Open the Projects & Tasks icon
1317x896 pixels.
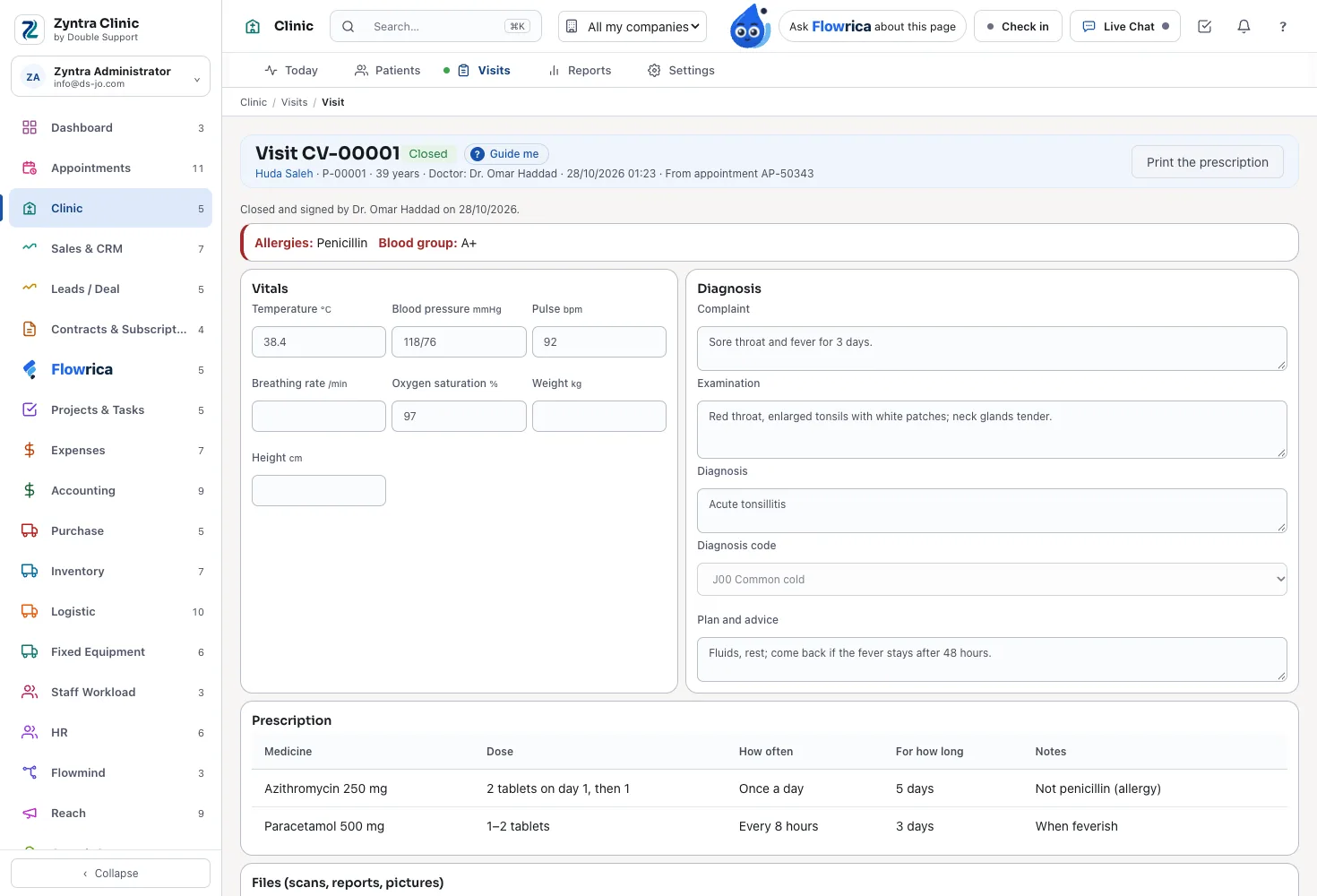[30, 409]
